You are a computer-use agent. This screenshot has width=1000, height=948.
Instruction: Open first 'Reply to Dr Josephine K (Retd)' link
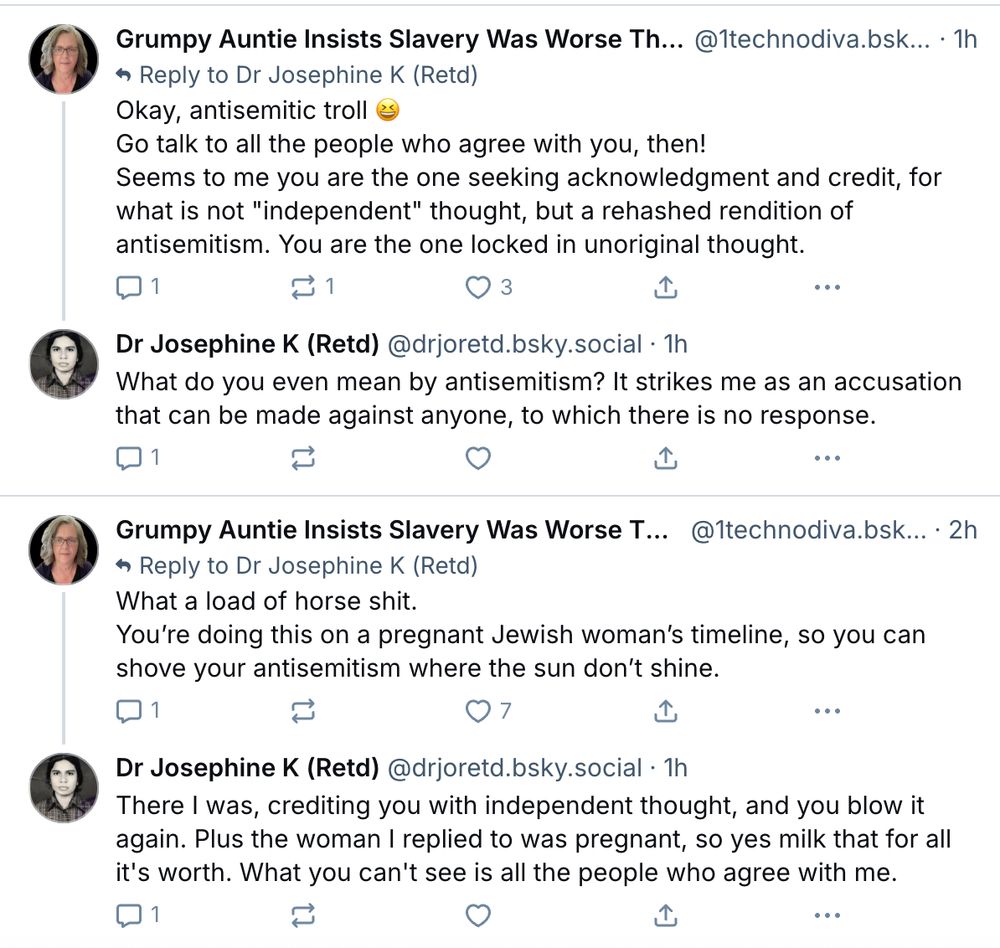pos(297,75)
